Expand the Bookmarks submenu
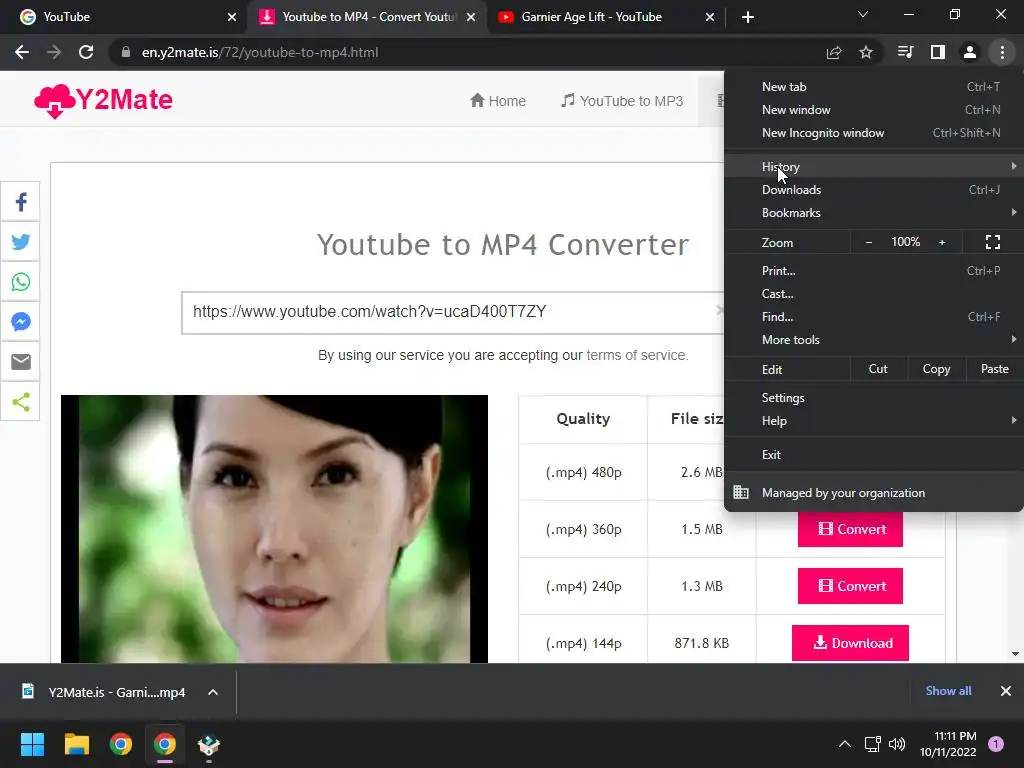The height and width of the screenshot is (768, 1024). pyautogui.click(x=874, y=213)
